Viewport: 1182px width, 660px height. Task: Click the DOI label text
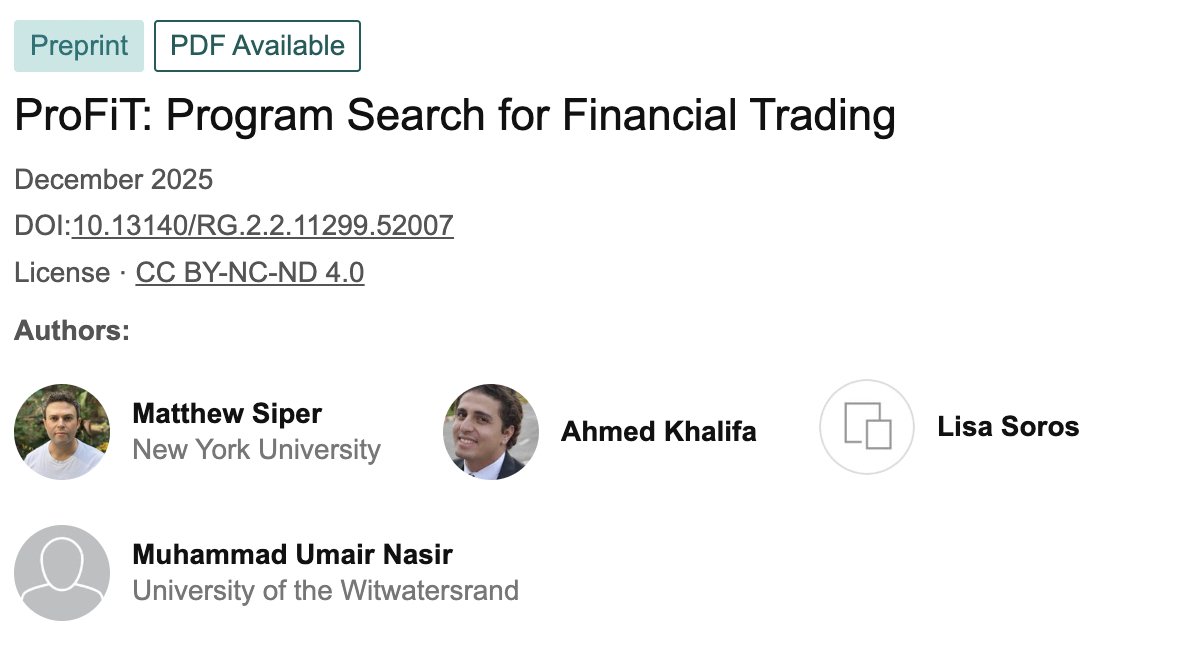[40, 226]
